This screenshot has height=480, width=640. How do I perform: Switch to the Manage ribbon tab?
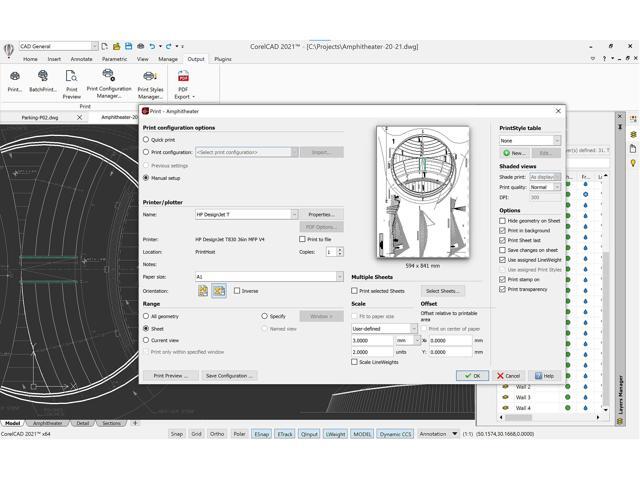click(168, 59)
